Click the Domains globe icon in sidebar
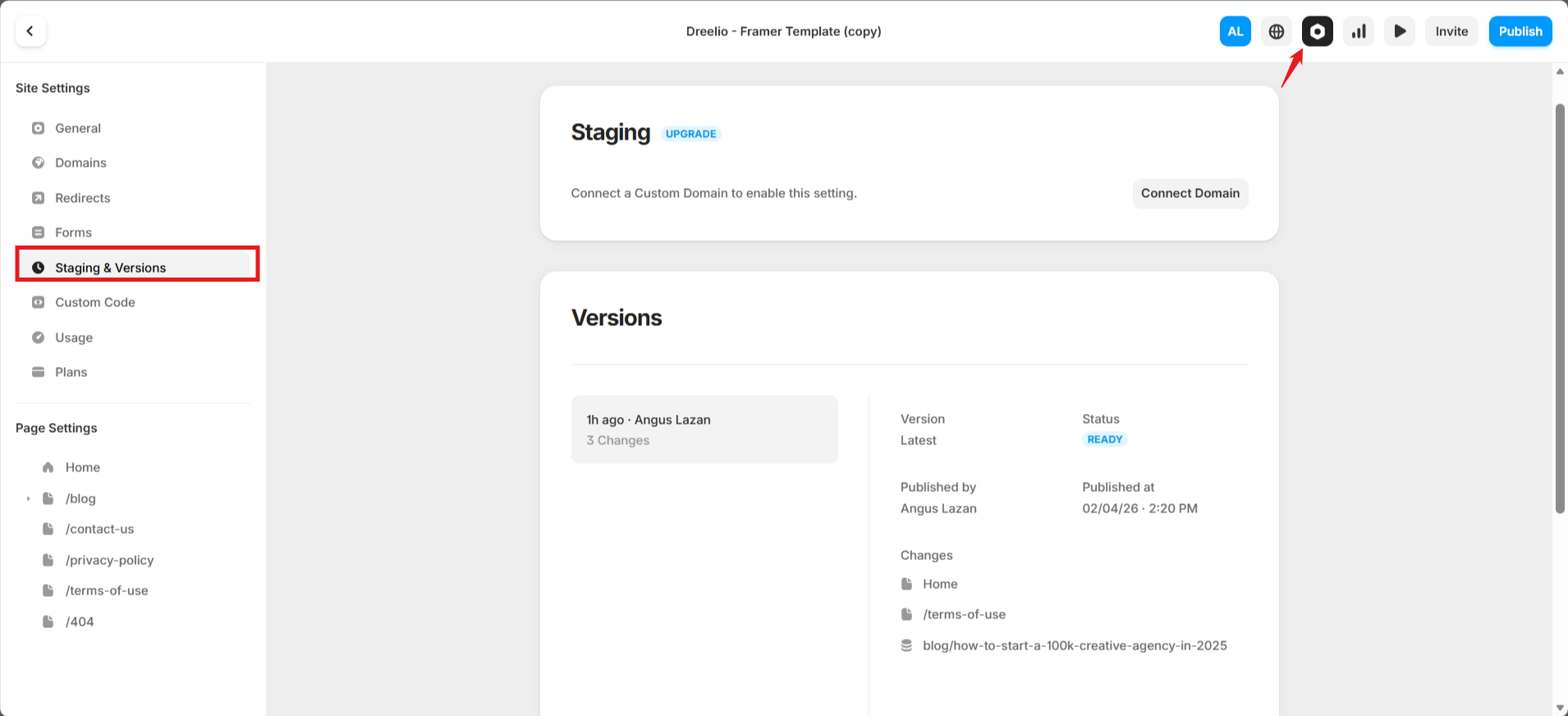 (38, 163)
